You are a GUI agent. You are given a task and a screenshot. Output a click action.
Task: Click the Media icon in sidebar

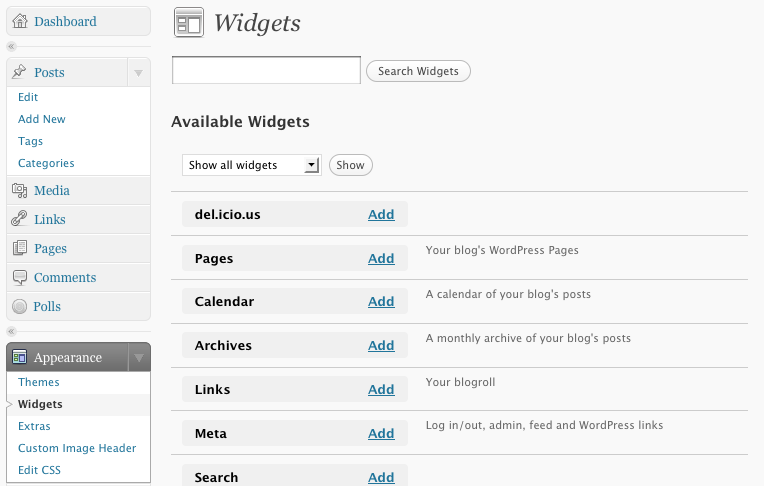click(x=19, y=190)
